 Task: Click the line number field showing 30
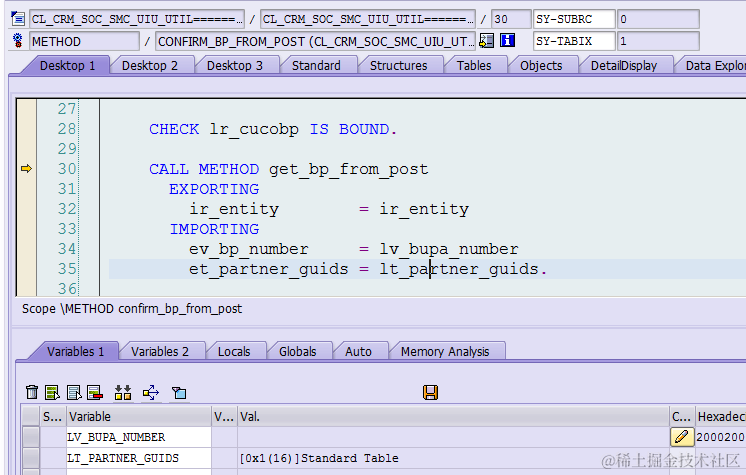click(511, 19)
